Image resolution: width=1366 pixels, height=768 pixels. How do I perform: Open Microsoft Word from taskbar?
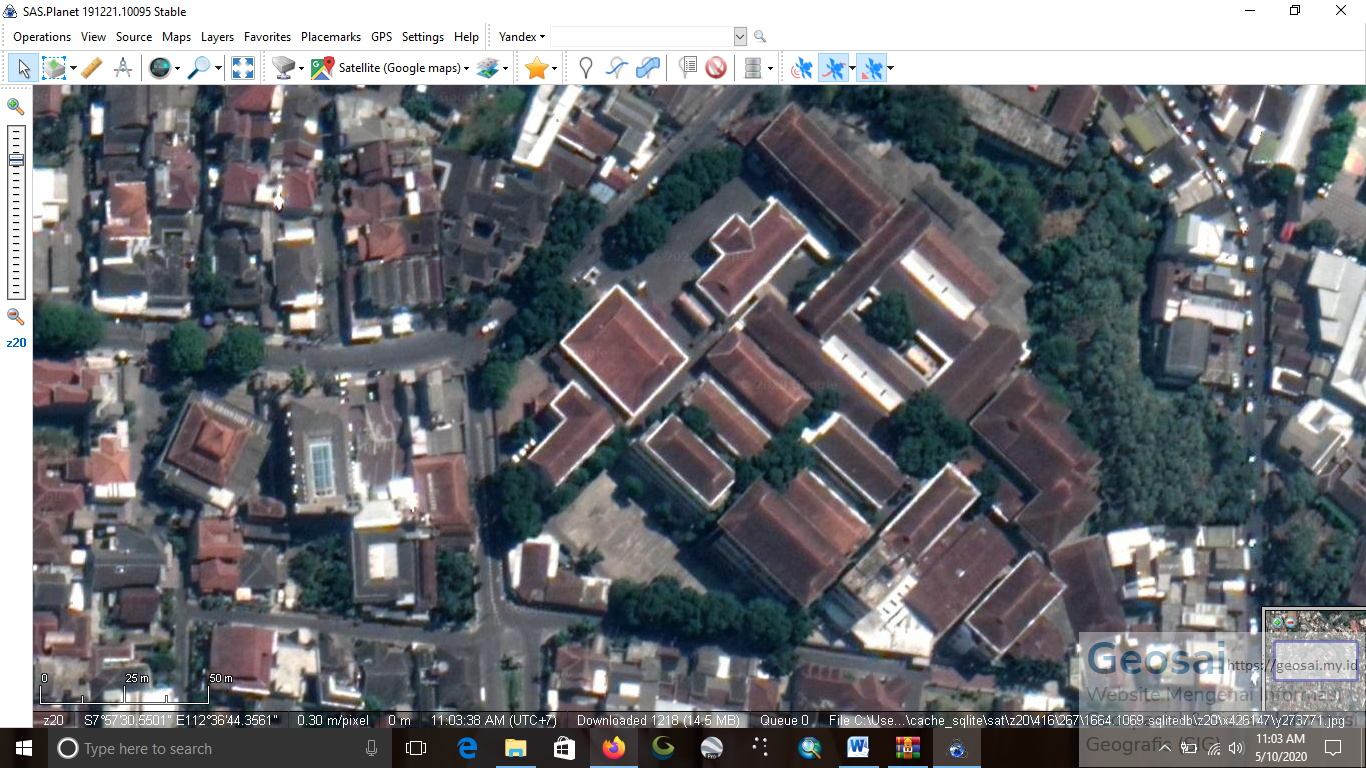858,748
